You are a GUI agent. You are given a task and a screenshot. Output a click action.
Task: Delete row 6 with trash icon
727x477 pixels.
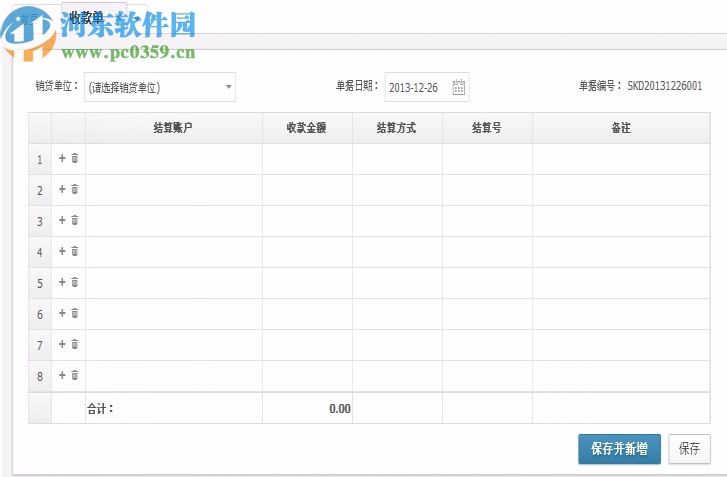(x=75, y=313)
